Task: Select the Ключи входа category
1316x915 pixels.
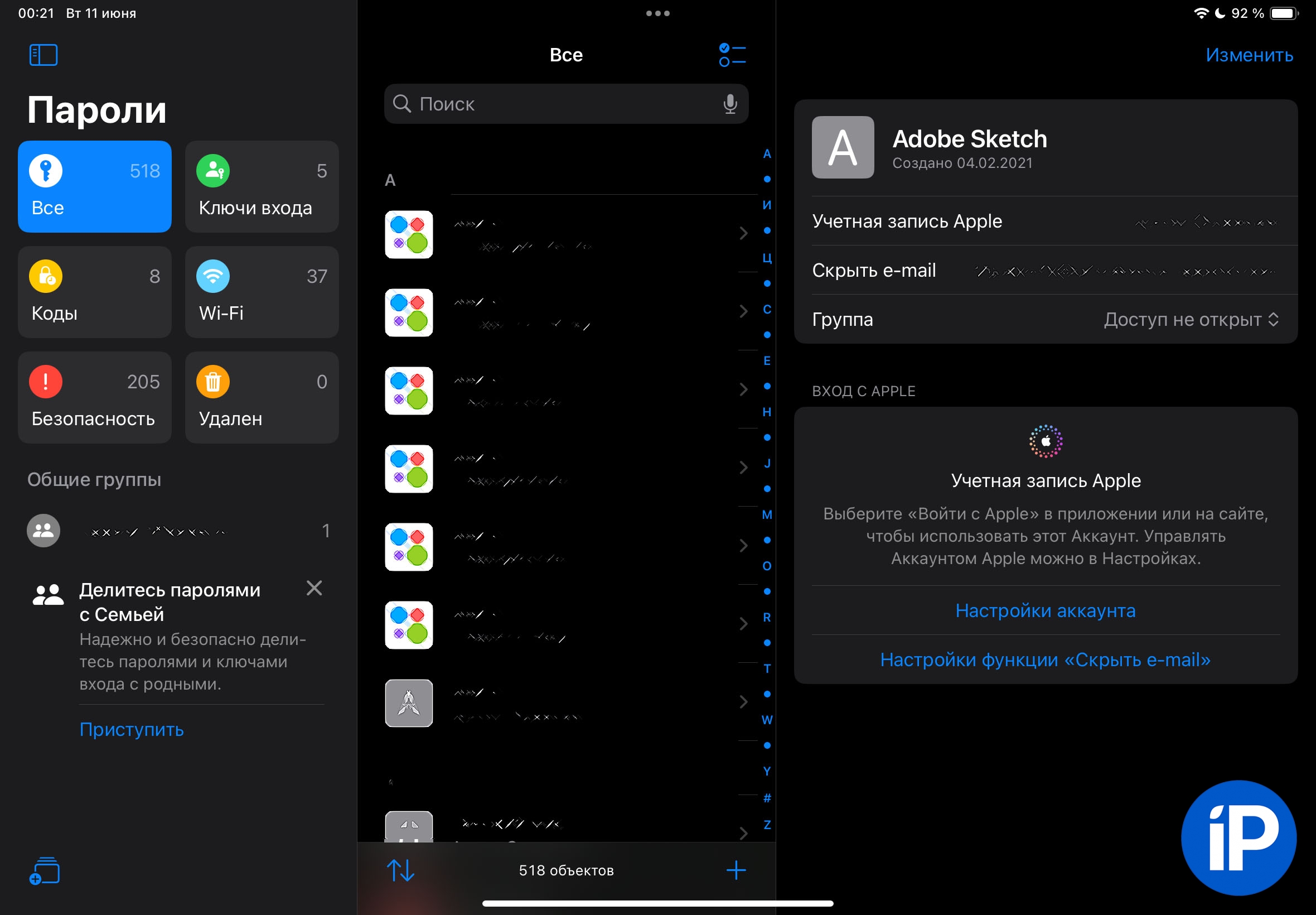Action: pyautogui.click(x=262, y=186)
